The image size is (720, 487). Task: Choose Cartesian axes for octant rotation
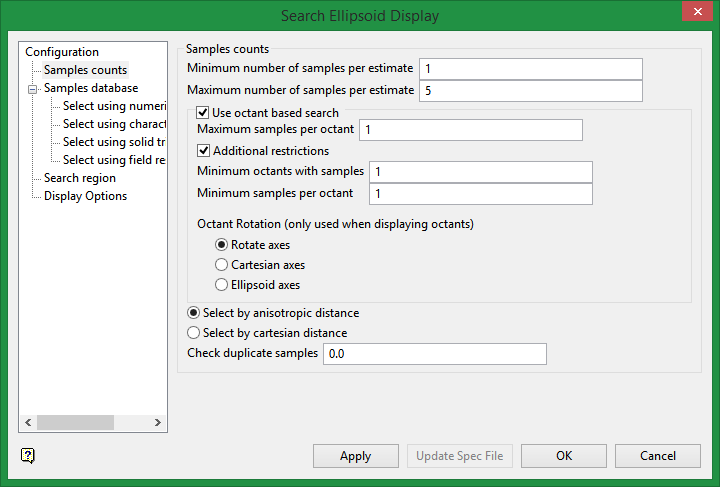pos(222,265)
